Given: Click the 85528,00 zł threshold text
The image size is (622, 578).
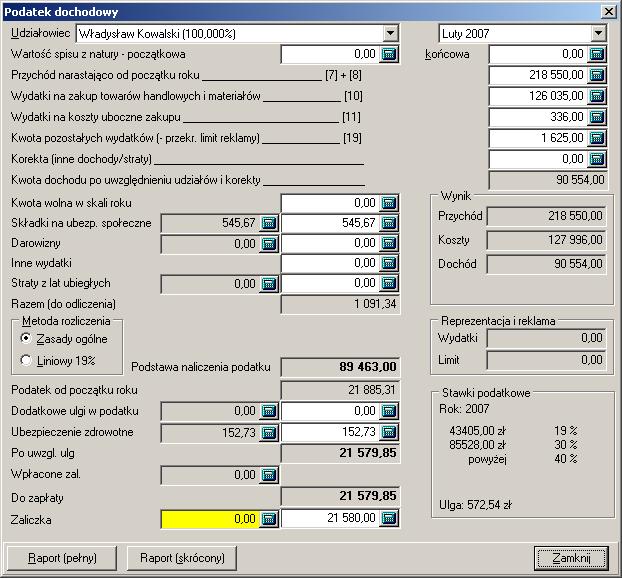Looking at the screenshot, I should click(478, 445).
